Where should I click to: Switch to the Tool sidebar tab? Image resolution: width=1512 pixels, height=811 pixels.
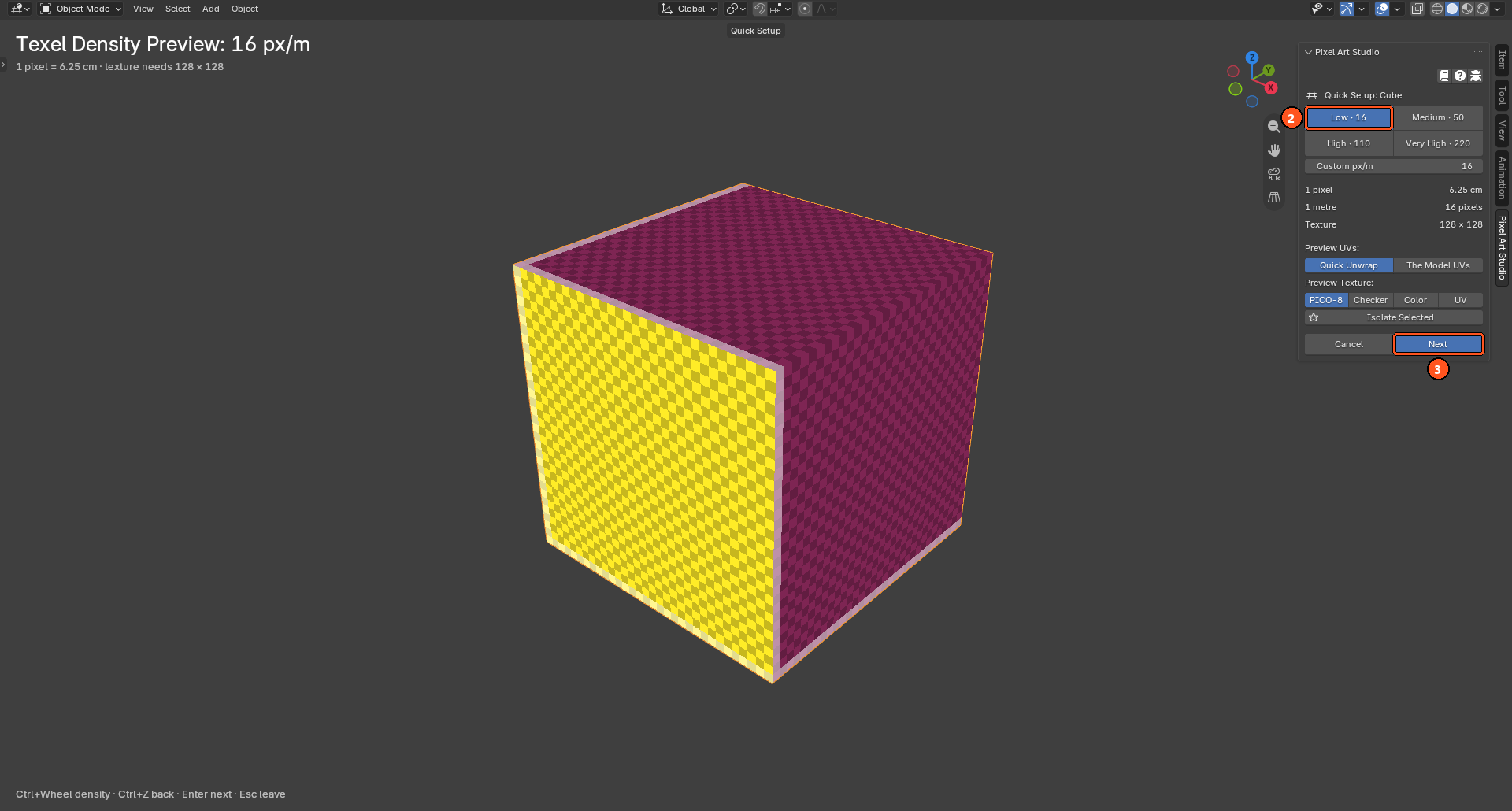pos(1503,95)
